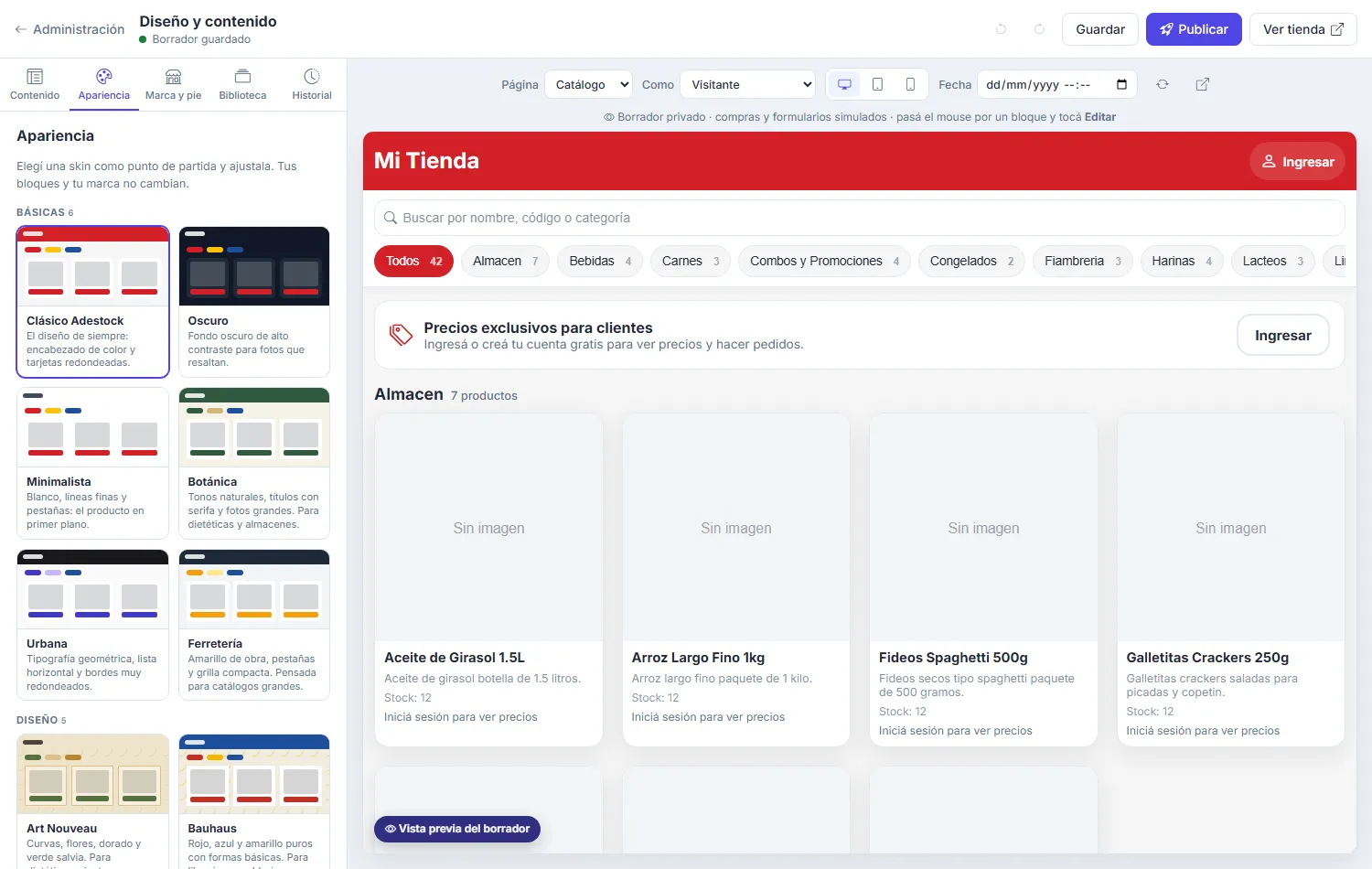This screenshot has height=869, width=1372.
Task: Pick the Bauhaus skin card
Action: tap(254, 801)
